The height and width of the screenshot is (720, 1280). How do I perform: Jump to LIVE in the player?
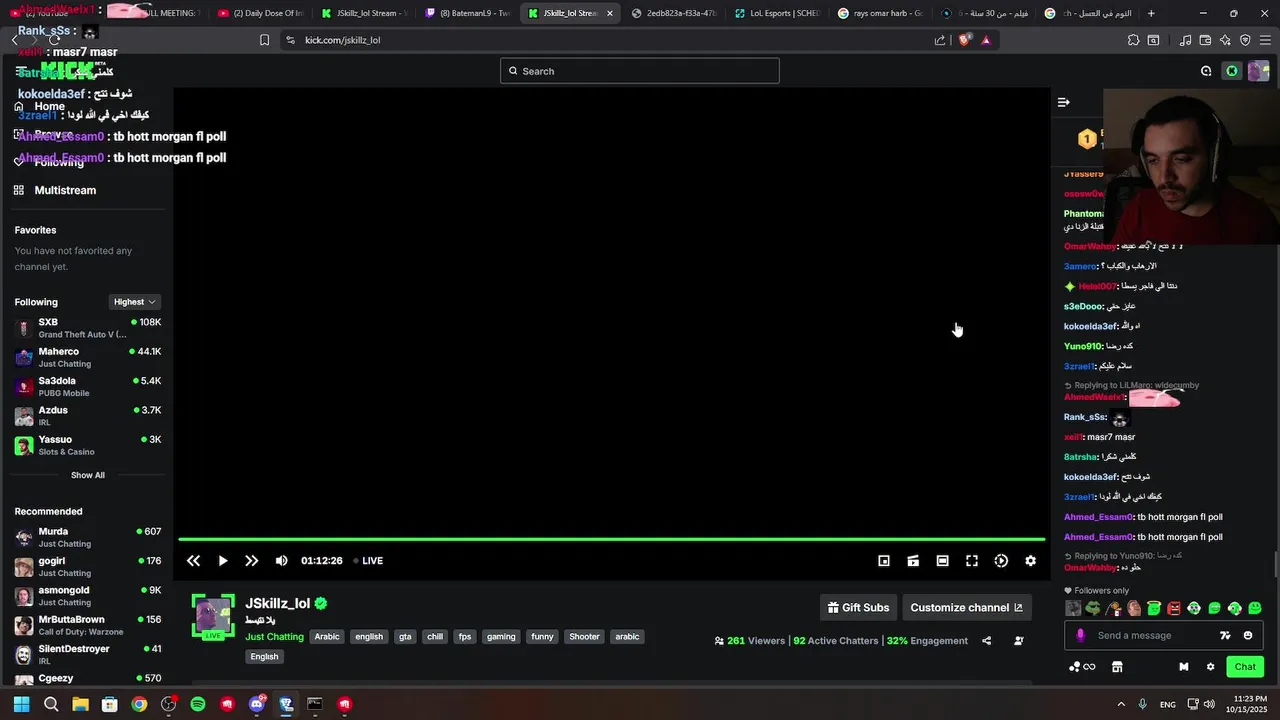[368, 561]
